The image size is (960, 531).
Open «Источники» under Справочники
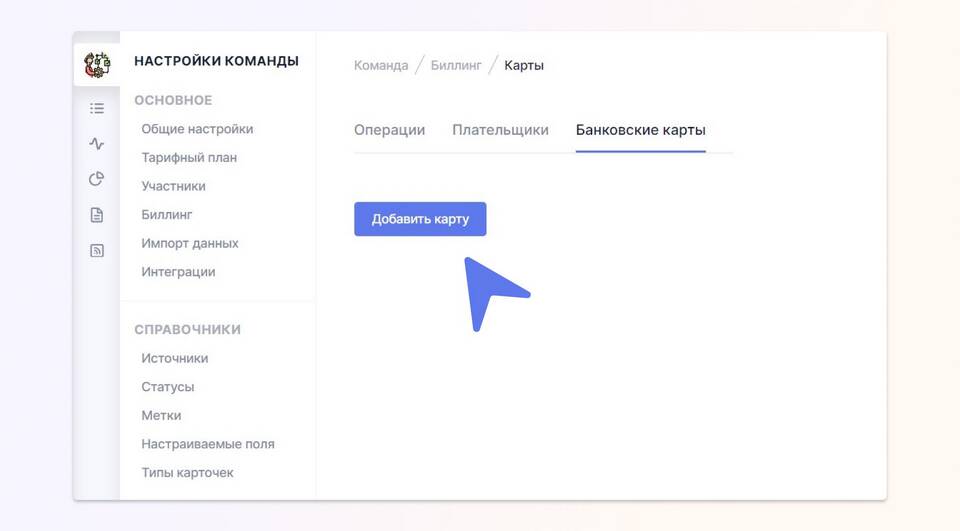174,358
